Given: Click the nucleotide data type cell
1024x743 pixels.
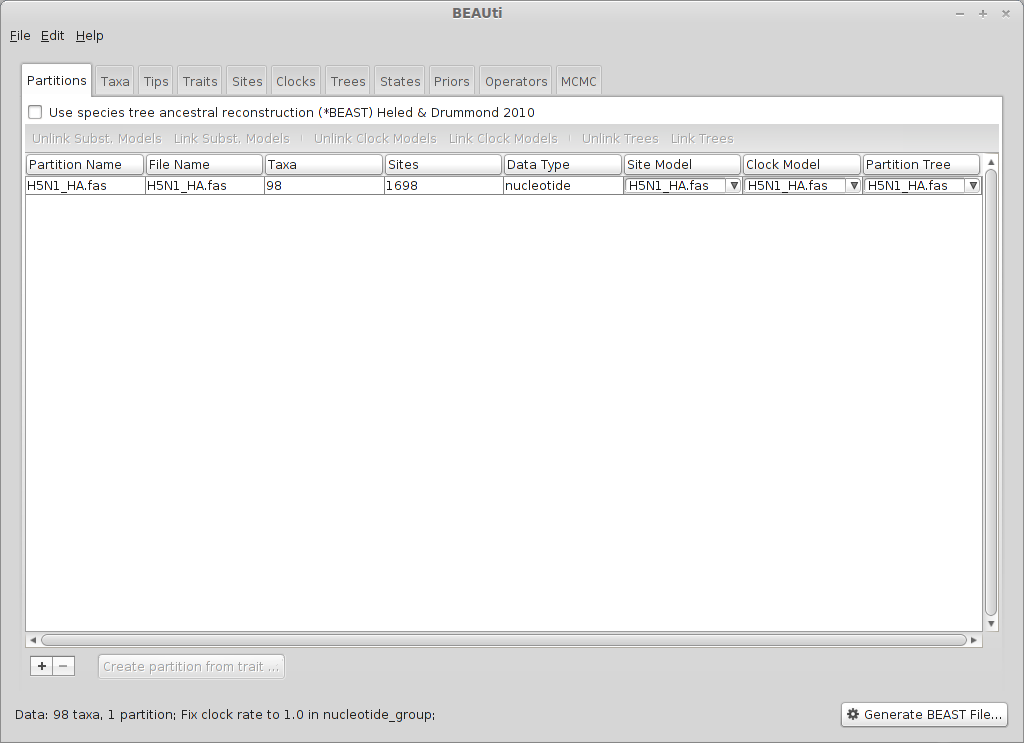Looking at the screenshot, I should pyautogui.click(x=563, y=185).
